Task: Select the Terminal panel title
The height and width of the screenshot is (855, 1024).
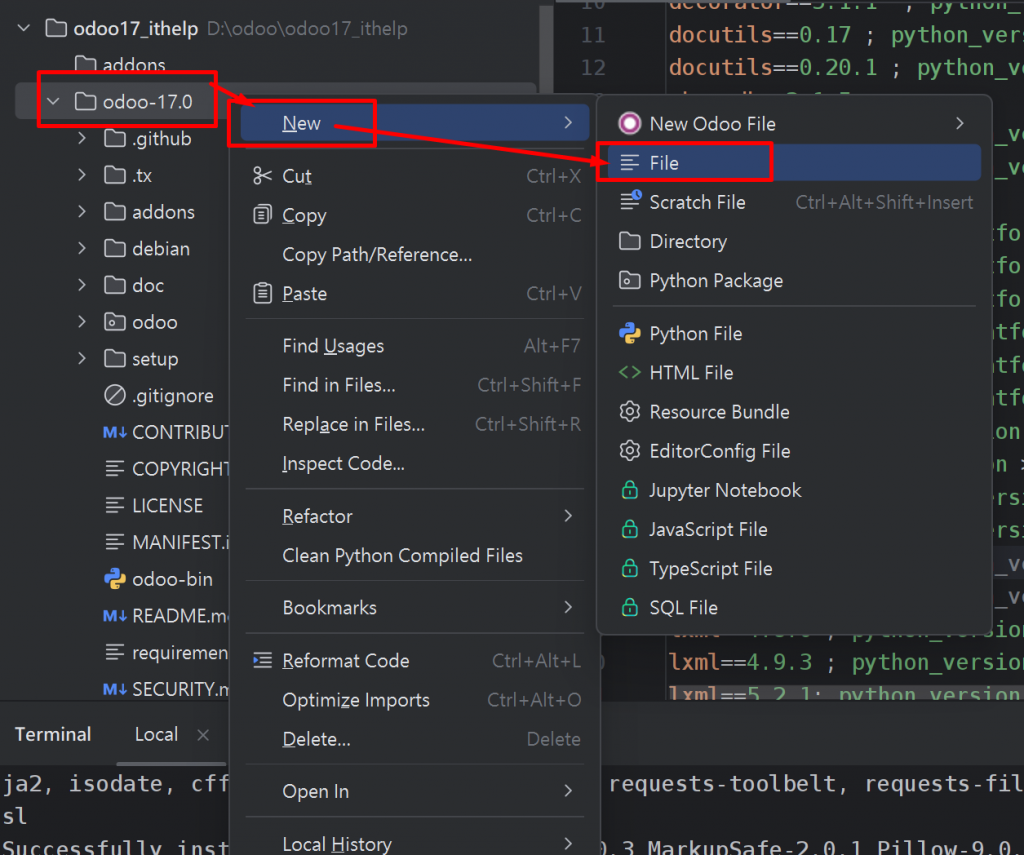Action: point(53,734)
